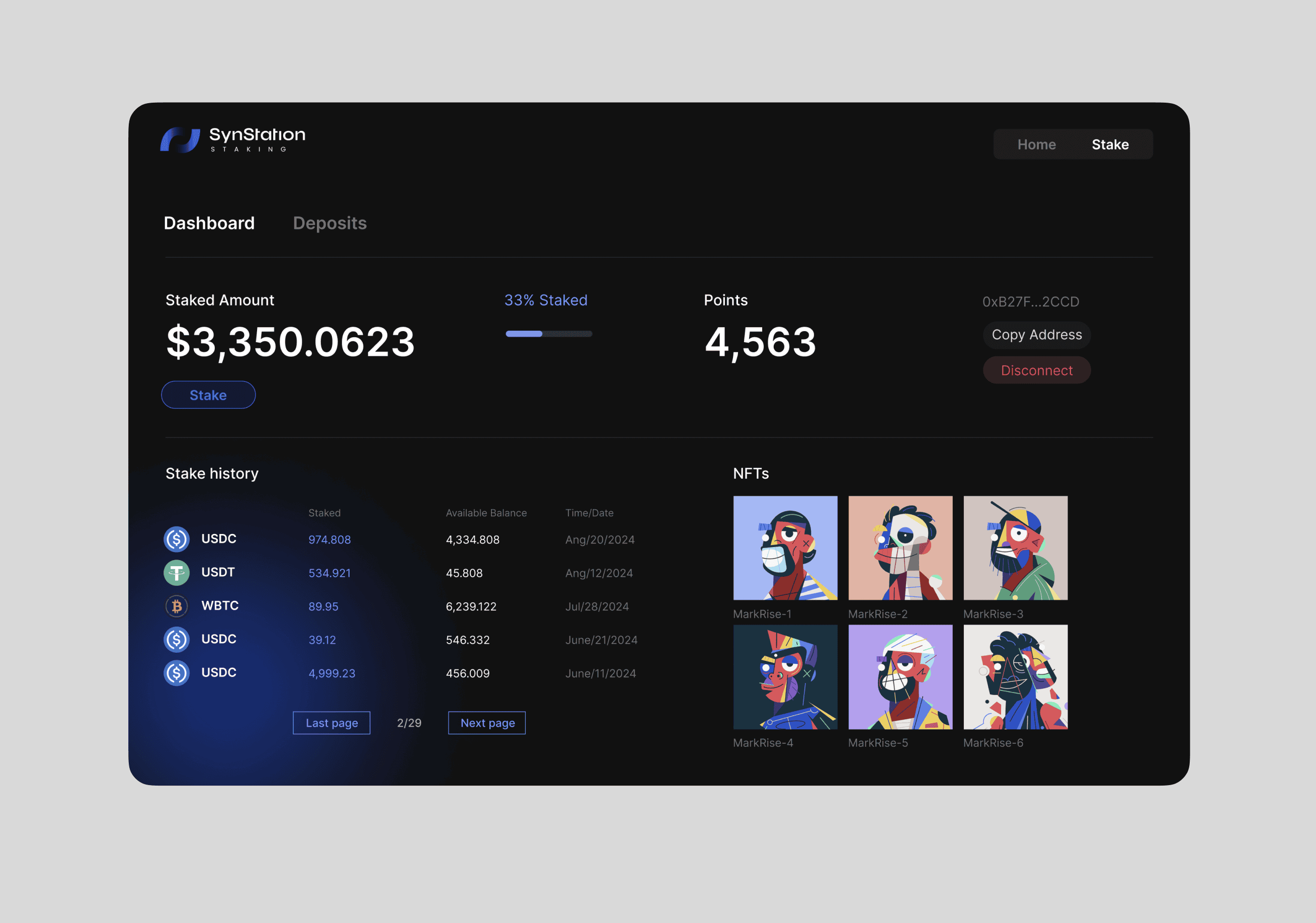Open the MarkRise-1 NFT thumbnail
1316x923 pixels.
click(785, 548)
